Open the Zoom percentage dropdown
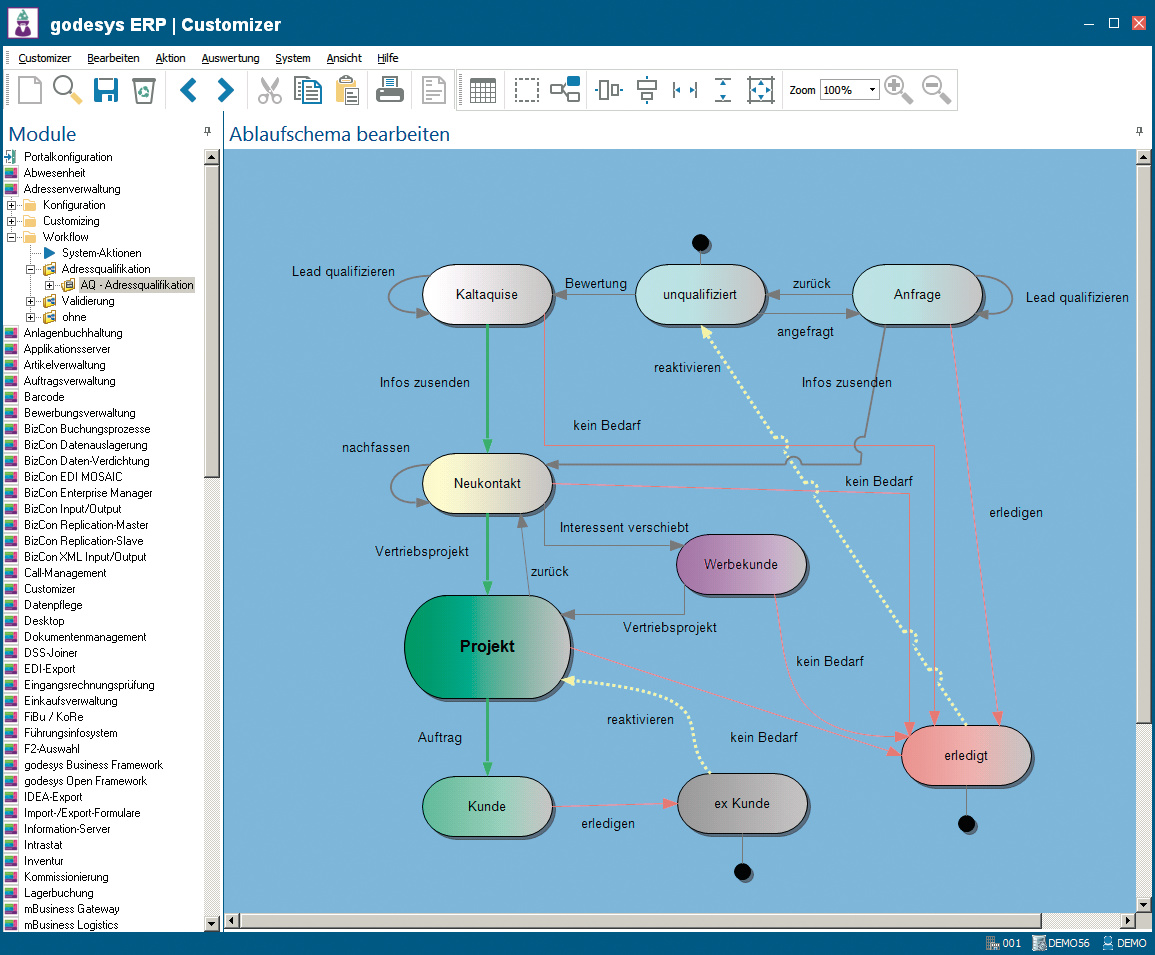 pyautogui.click(x=872, y=90)
